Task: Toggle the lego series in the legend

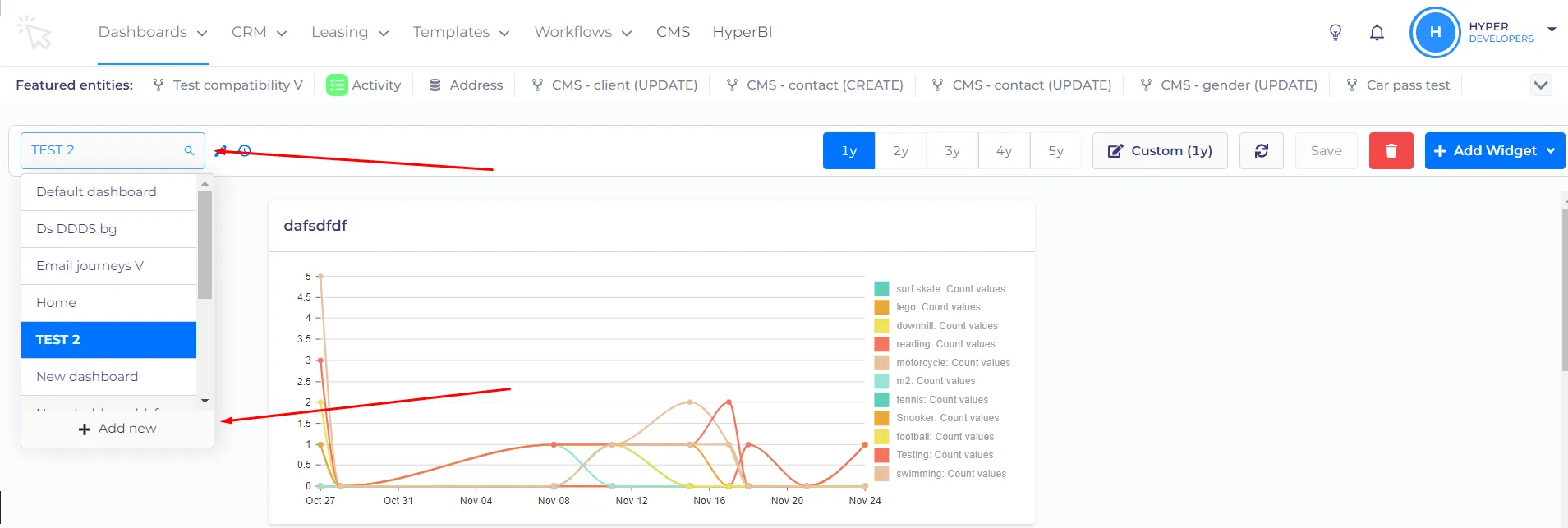Action: 927,307
